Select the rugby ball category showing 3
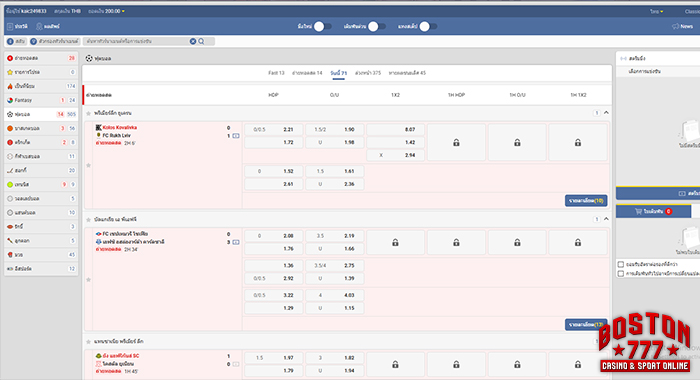This screenshot has height=380, width=700. tap(41, 226)
